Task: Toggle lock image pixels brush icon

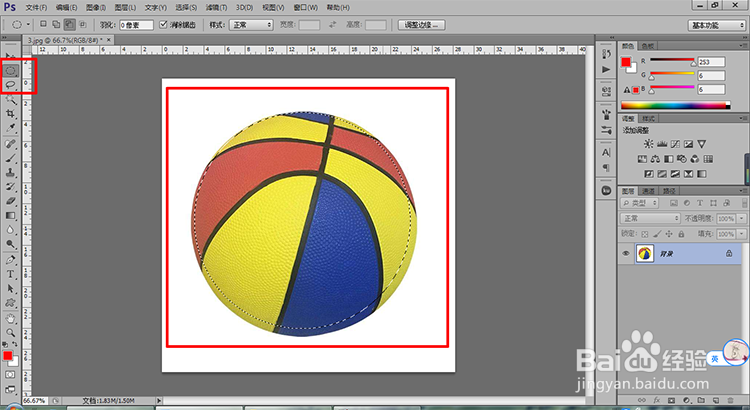Action: pos(657,234)
